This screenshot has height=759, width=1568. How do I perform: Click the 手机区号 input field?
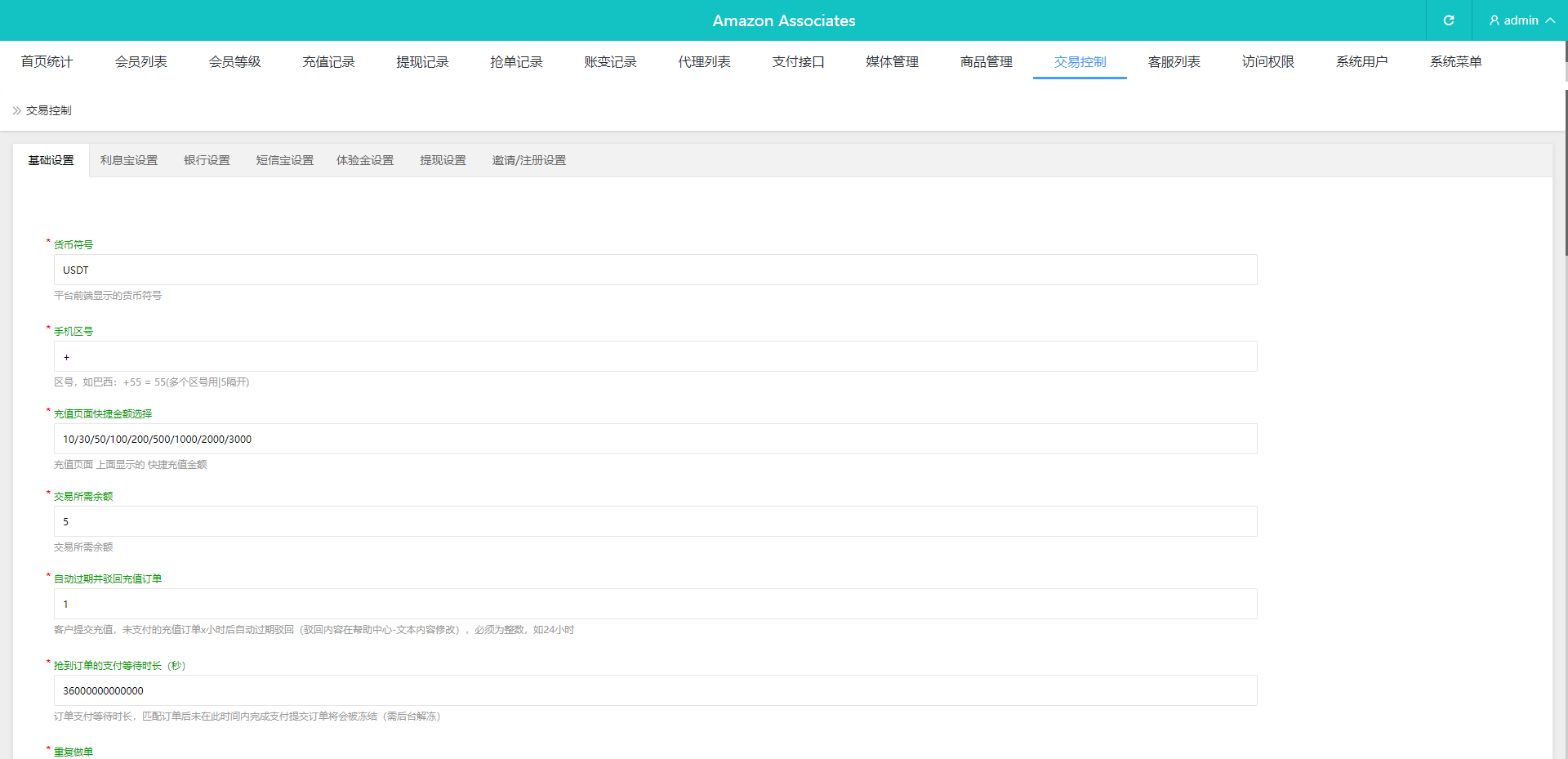pyautogui.click(x=653, y=356)
